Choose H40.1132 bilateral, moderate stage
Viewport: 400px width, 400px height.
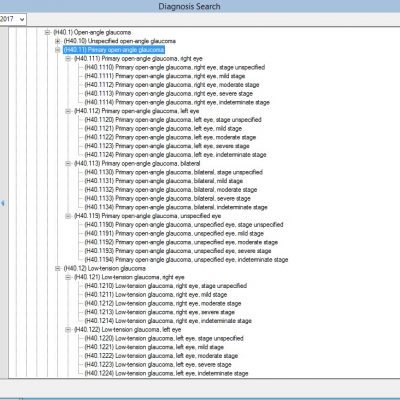coord(171,190)
